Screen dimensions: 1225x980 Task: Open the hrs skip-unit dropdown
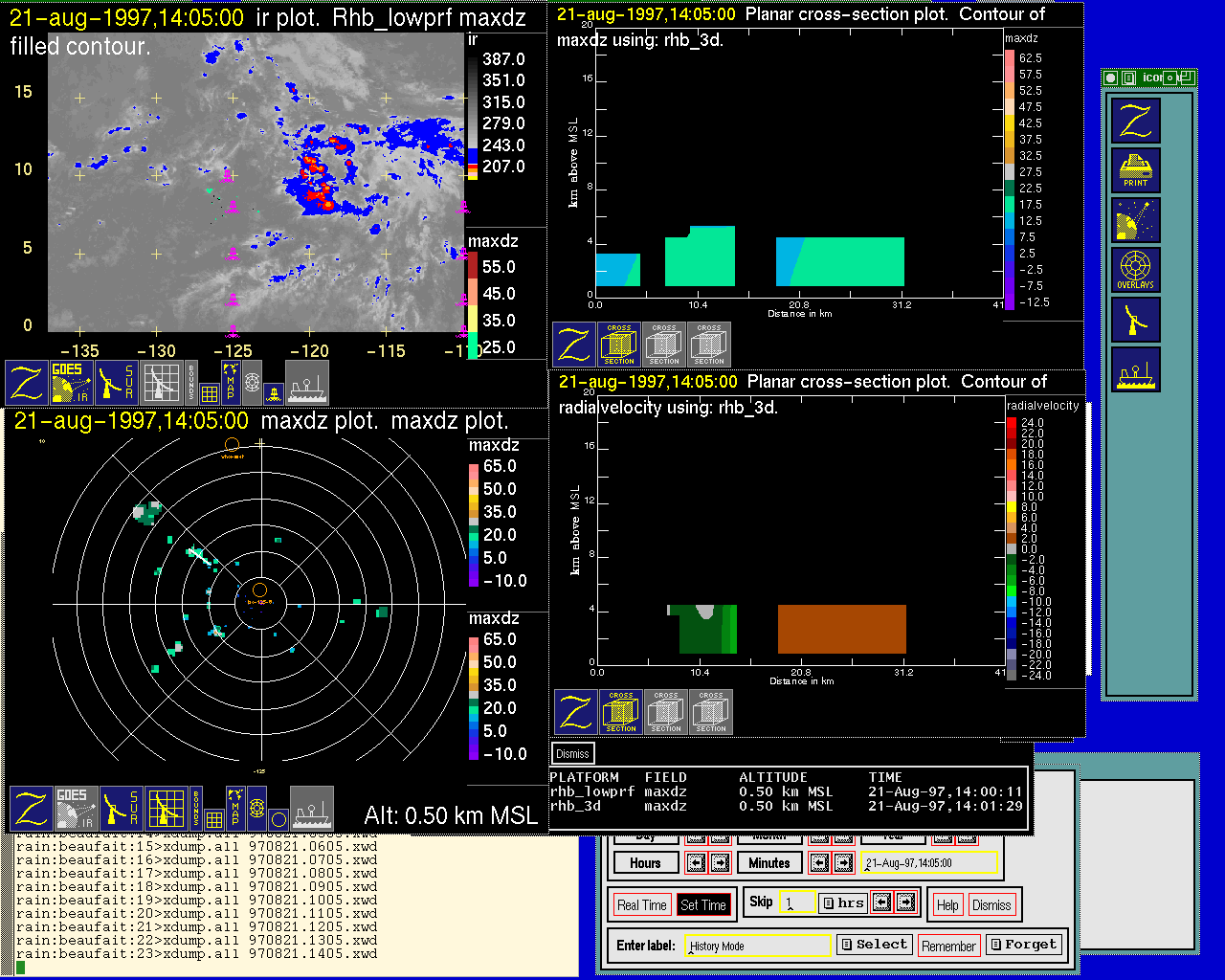[843, 902]
